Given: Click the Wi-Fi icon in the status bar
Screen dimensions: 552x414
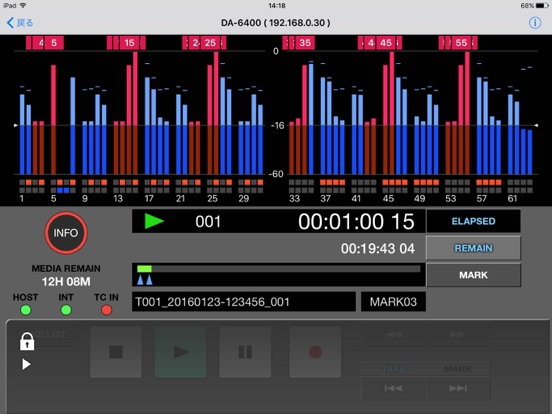Looking at the screenshot, I should (23, 6).
